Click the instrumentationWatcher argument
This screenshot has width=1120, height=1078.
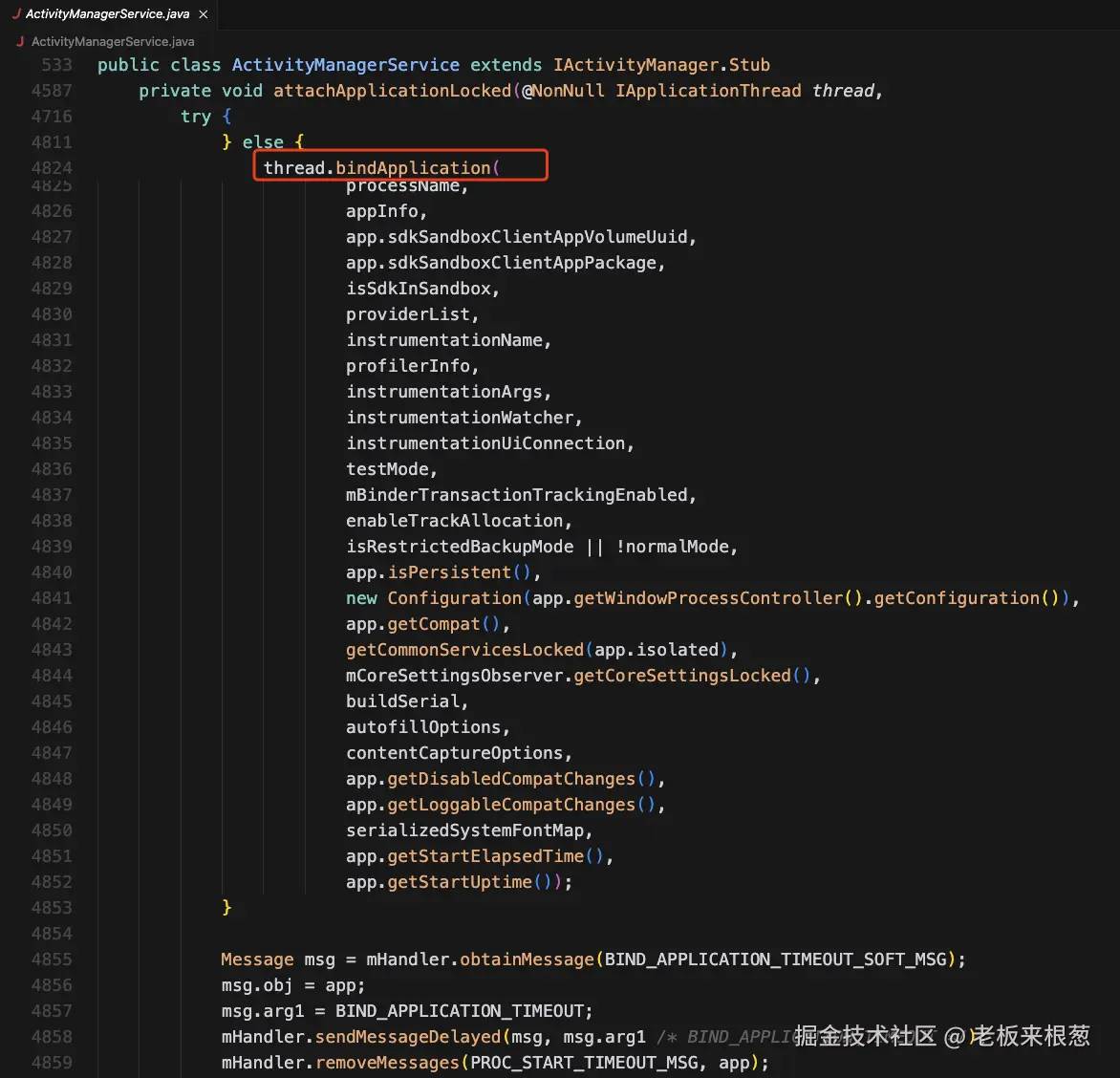click(460, 418)
